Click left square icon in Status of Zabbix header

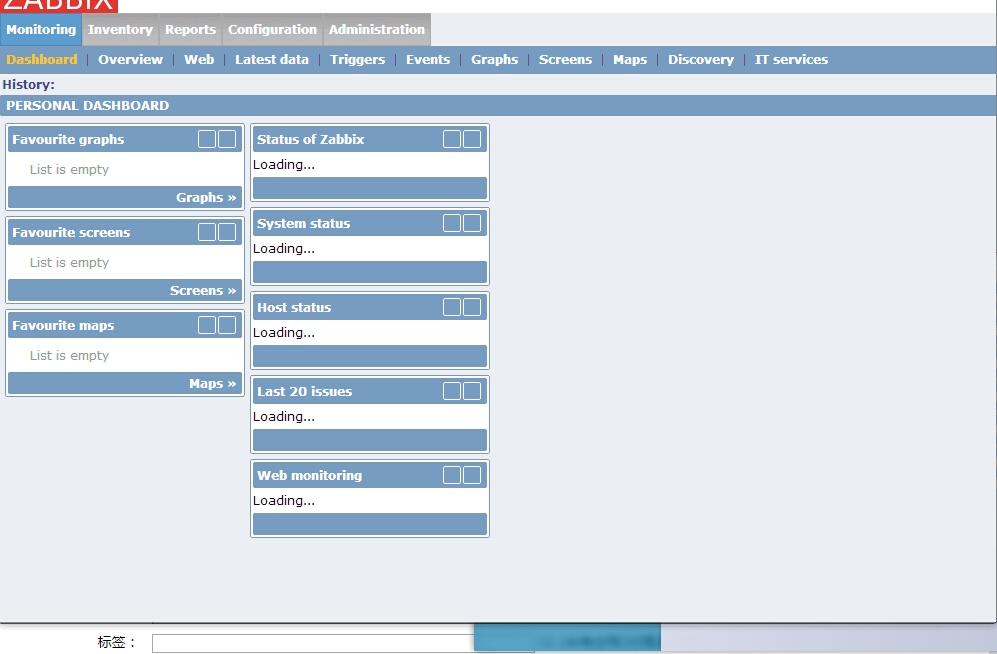pos(452,139)
